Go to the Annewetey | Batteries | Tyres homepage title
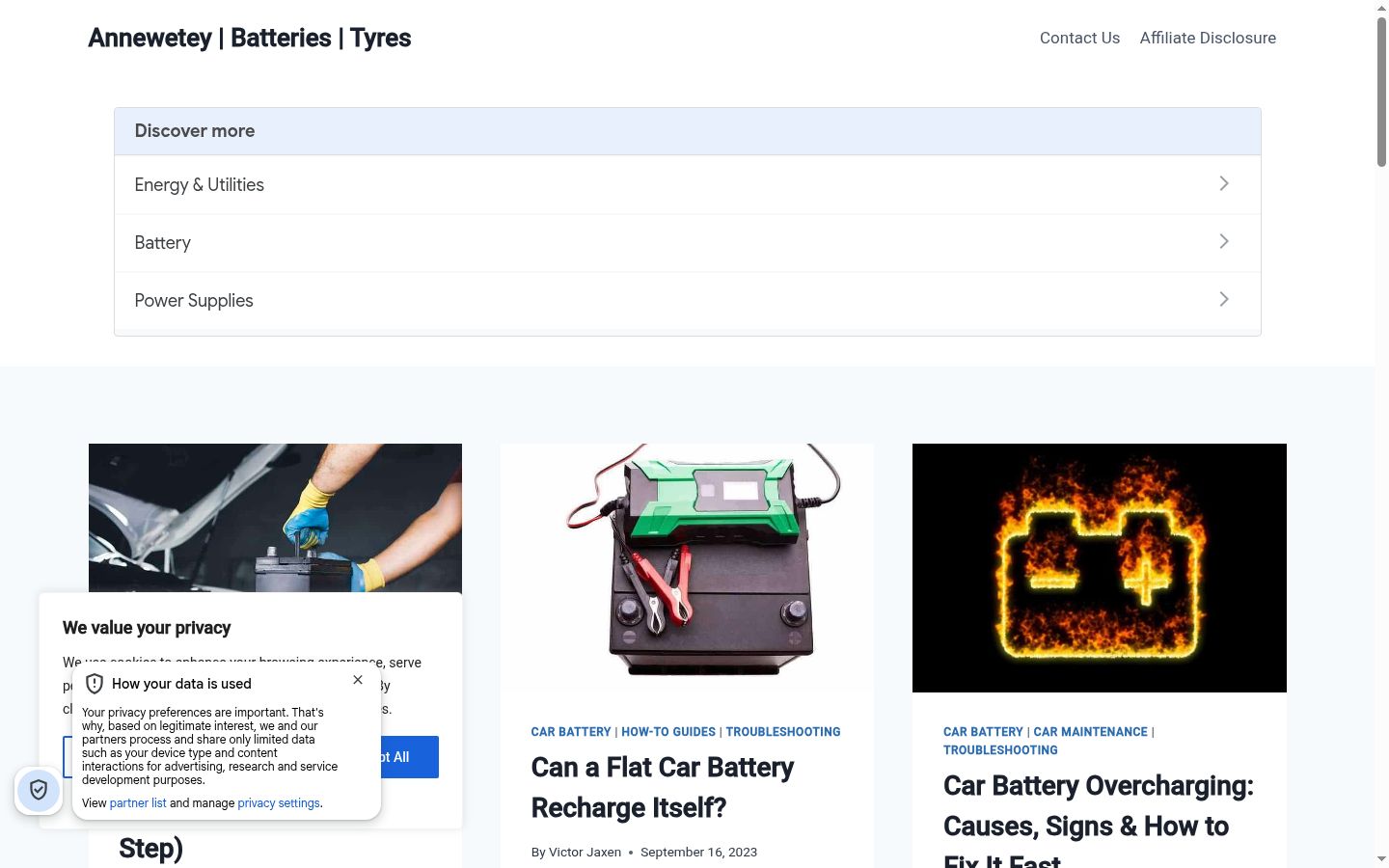Viewport: 1389px width, 868px height. 250,38
